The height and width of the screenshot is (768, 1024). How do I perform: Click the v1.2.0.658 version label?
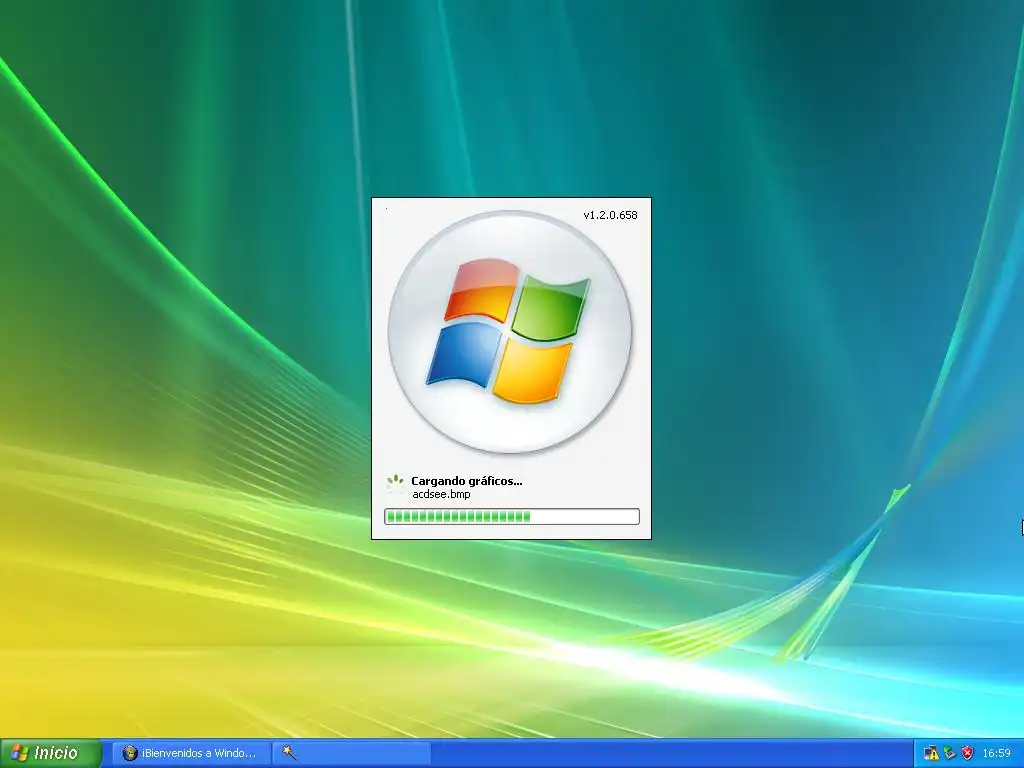(x=610, y=215)
